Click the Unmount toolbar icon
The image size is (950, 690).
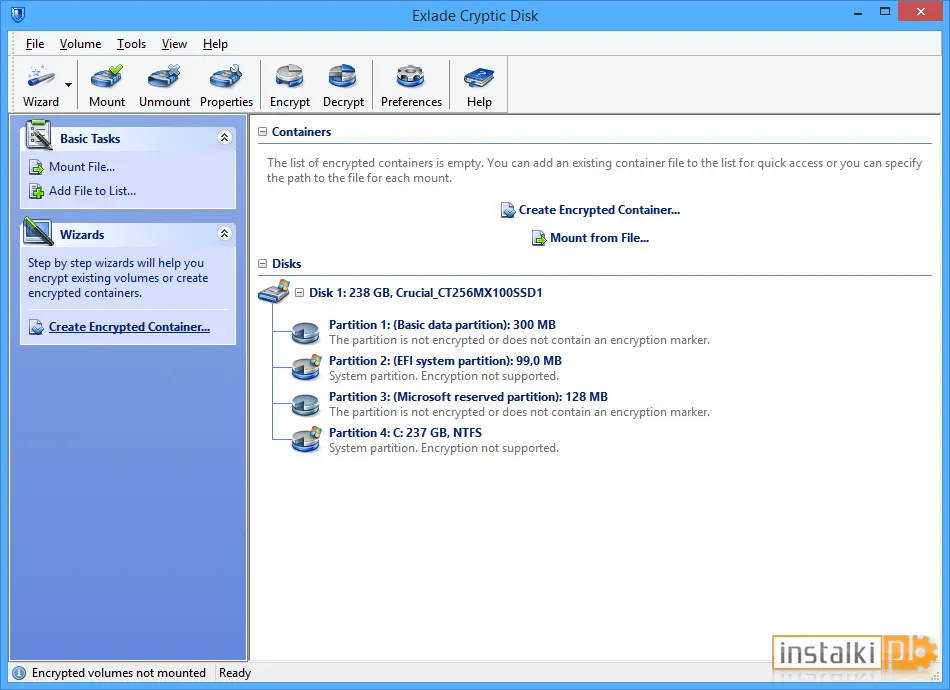pyautogui.click(x=164, y=85)
